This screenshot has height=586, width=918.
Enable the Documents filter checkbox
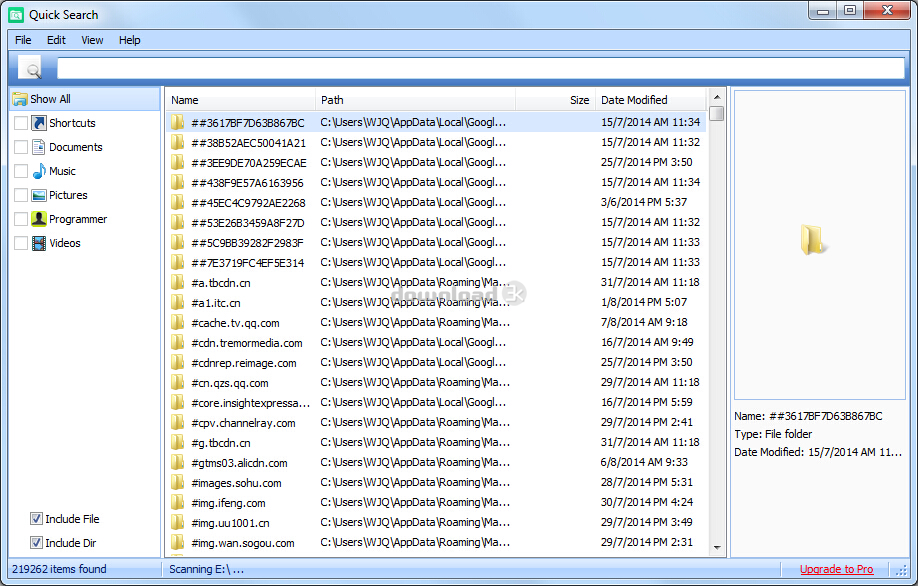21,147
